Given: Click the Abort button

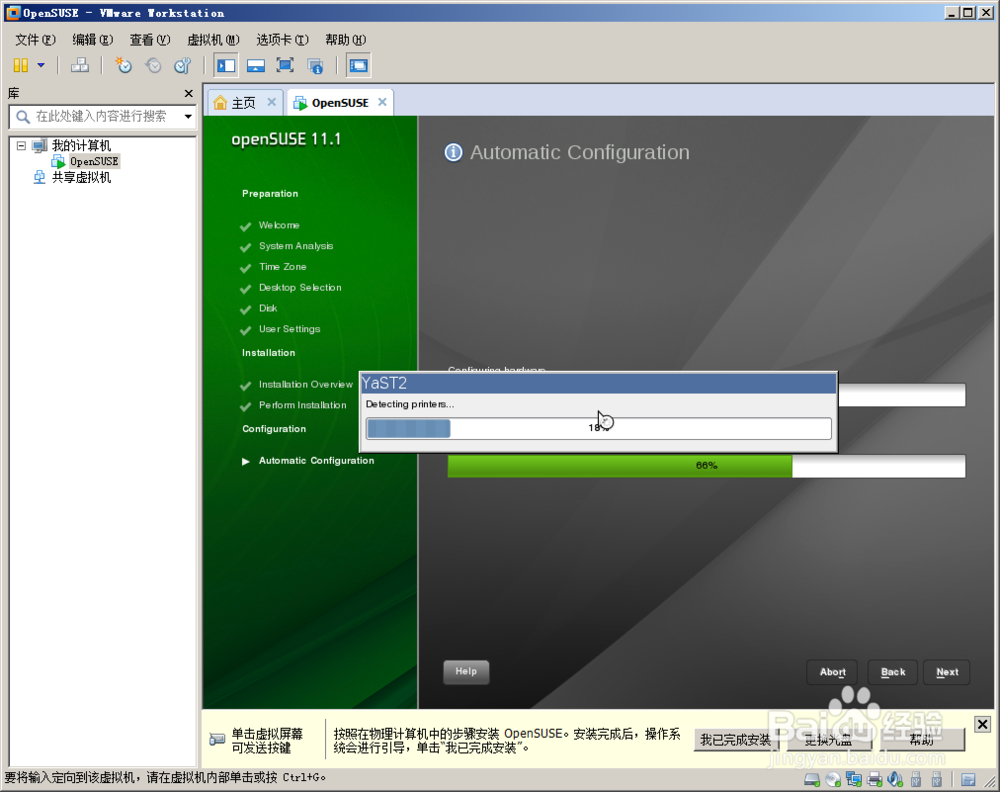Looking at the screenshot, I should tap(832, 672).
